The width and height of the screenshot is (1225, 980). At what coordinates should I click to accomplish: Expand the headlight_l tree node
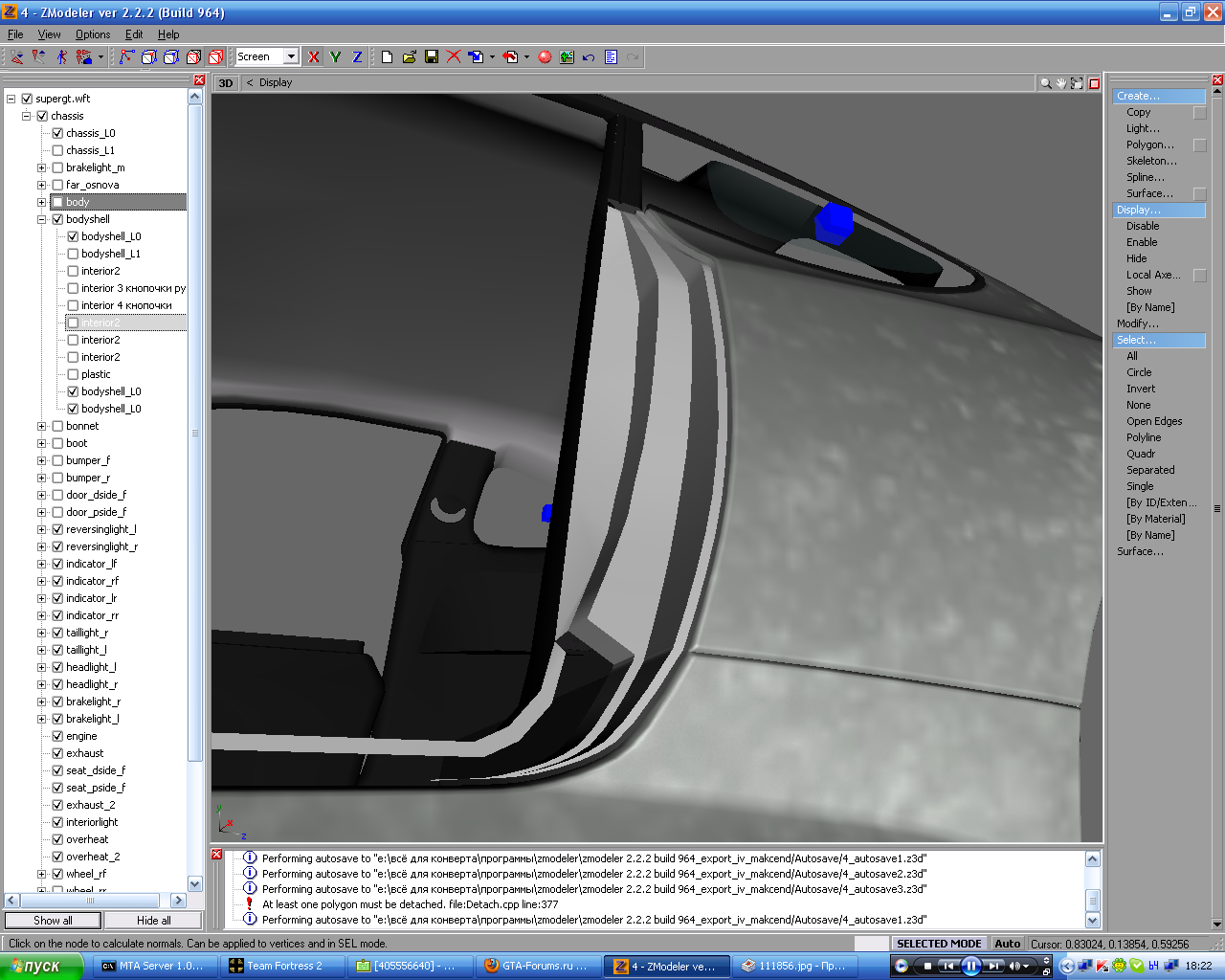click(42, 667)
